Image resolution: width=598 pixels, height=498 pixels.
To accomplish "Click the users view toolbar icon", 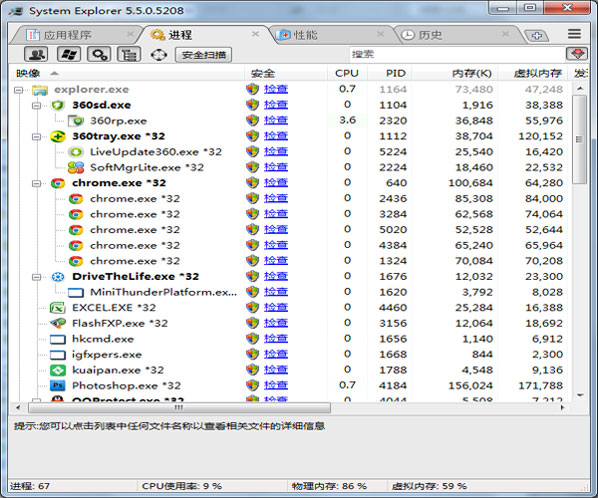I will click(36, 55).
